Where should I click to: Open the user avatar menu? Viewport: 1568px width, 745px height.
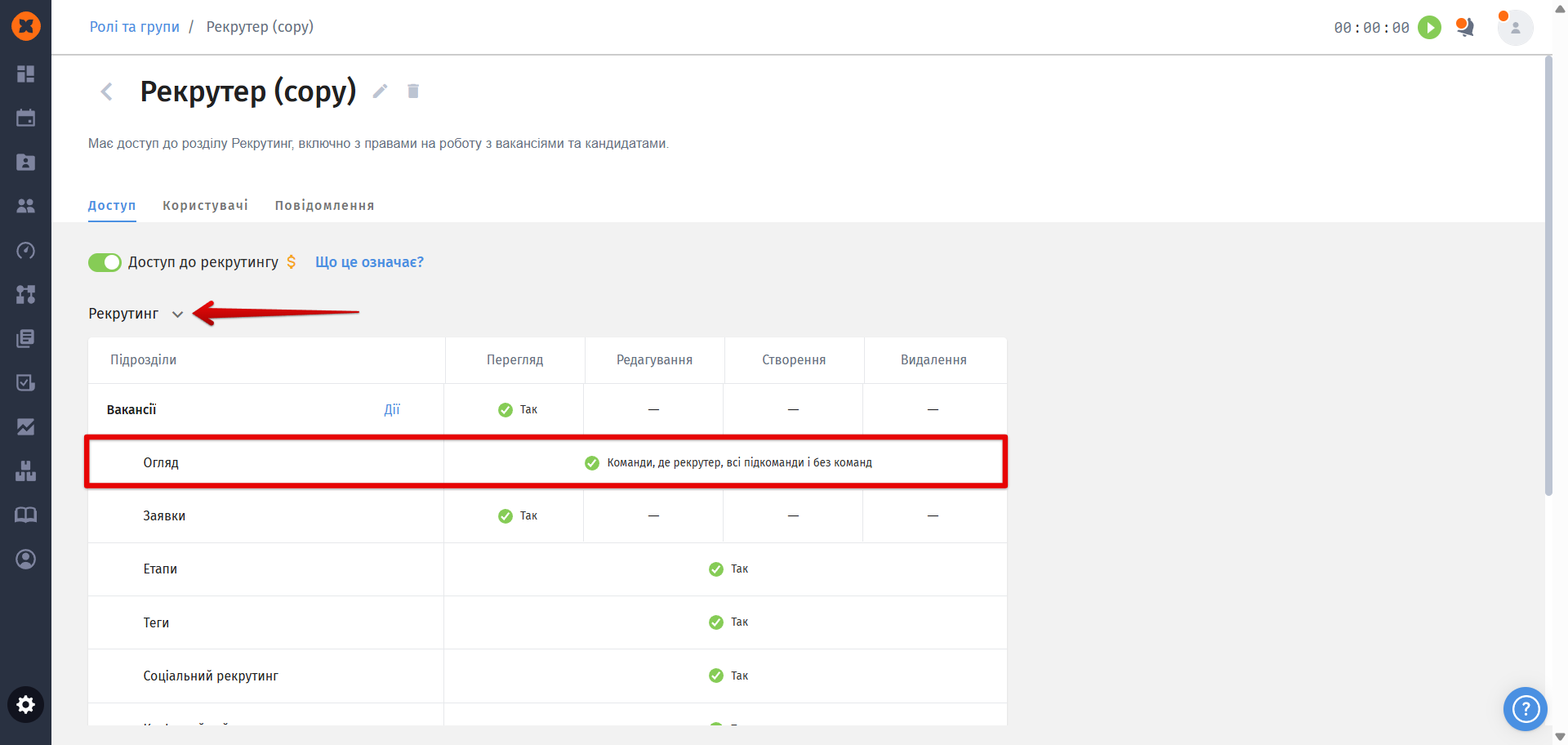[1515, 28]
